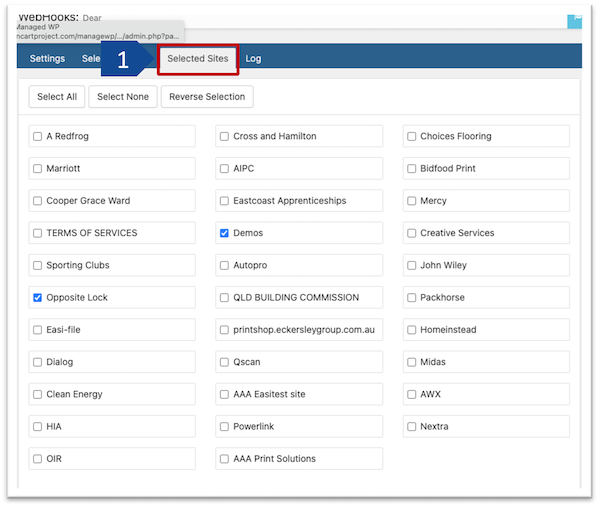Check the Cross and Hamilton box
600x507 pixels.
point(225,137)
